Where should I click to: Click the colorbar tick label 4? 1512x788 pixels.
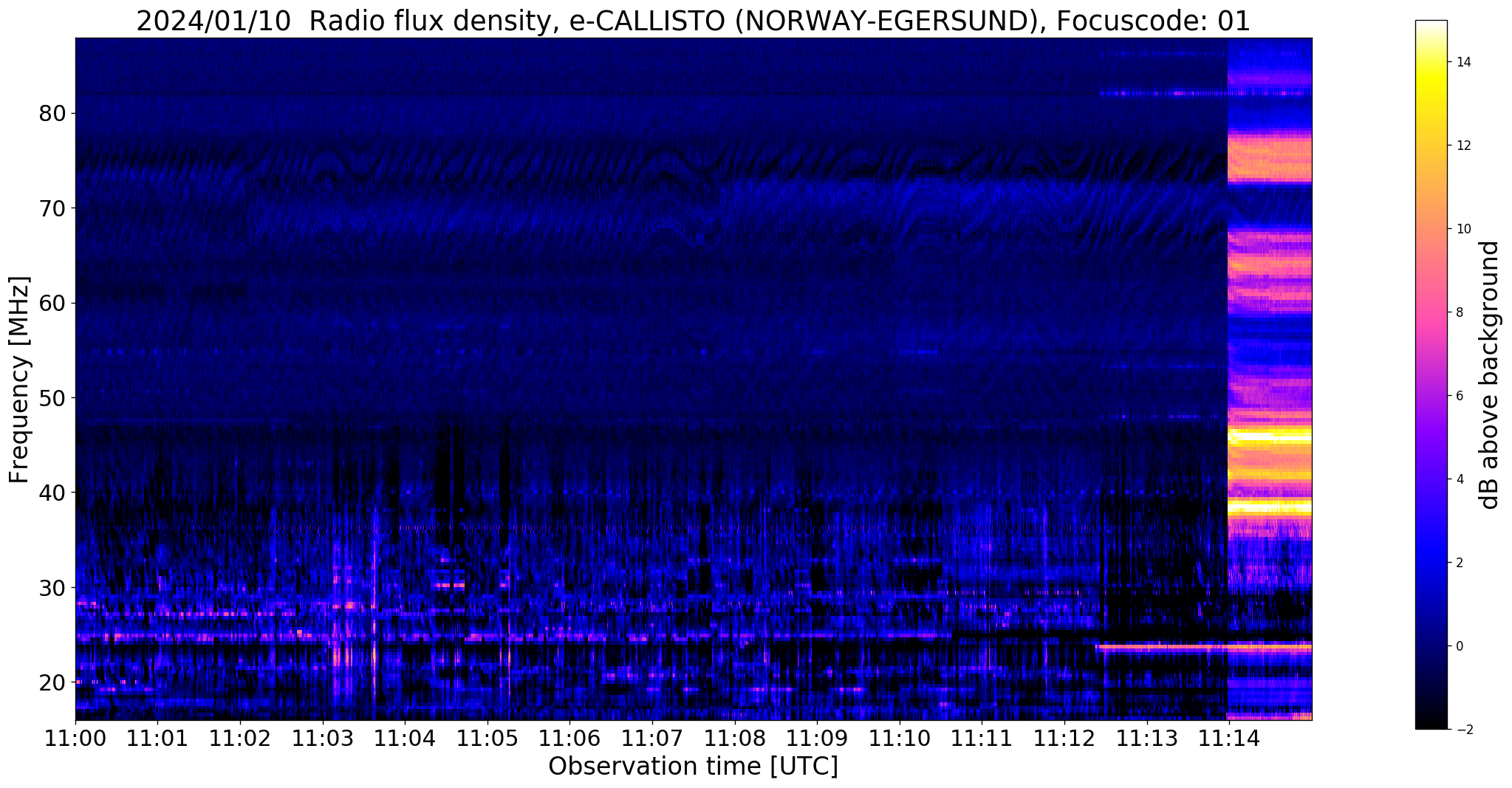[x=1459, y=479]
